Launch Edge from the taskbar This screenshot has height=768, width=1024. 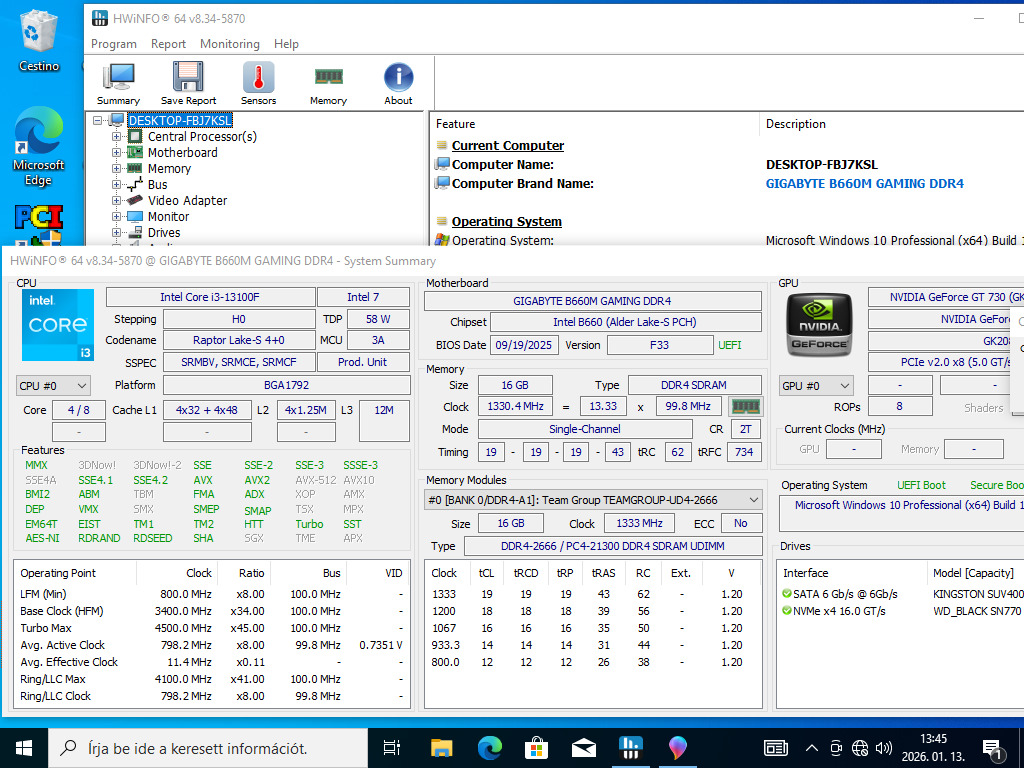489,748
